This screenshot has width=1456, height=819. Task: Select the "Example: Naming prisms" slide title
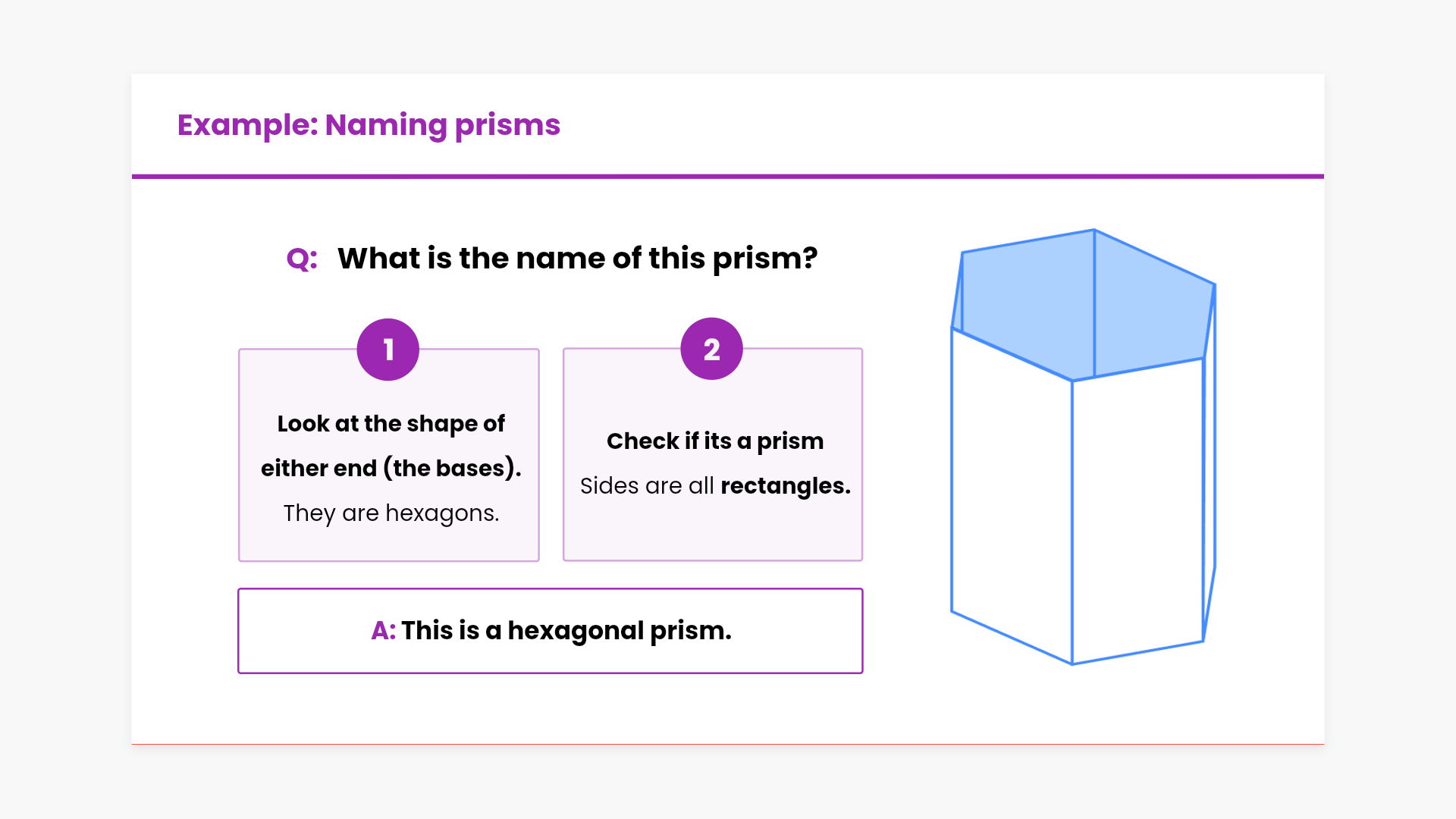(369, 125)
